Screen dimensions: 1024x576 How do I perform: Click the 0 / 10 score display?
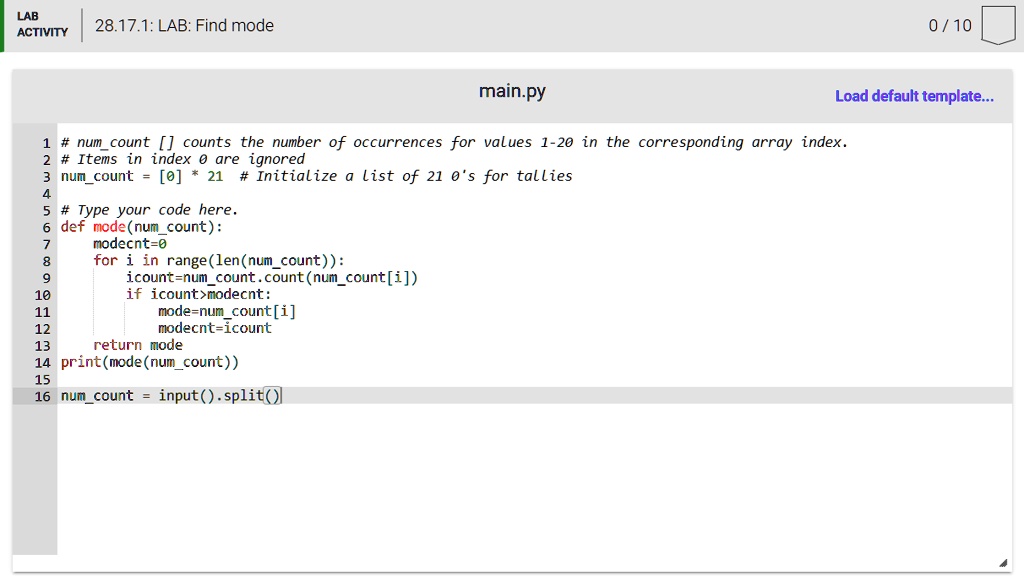pos(949,26)
